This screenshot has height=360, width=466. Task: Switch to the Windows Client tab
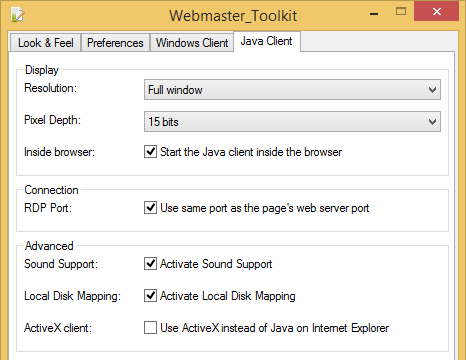(x=192, y=43)
